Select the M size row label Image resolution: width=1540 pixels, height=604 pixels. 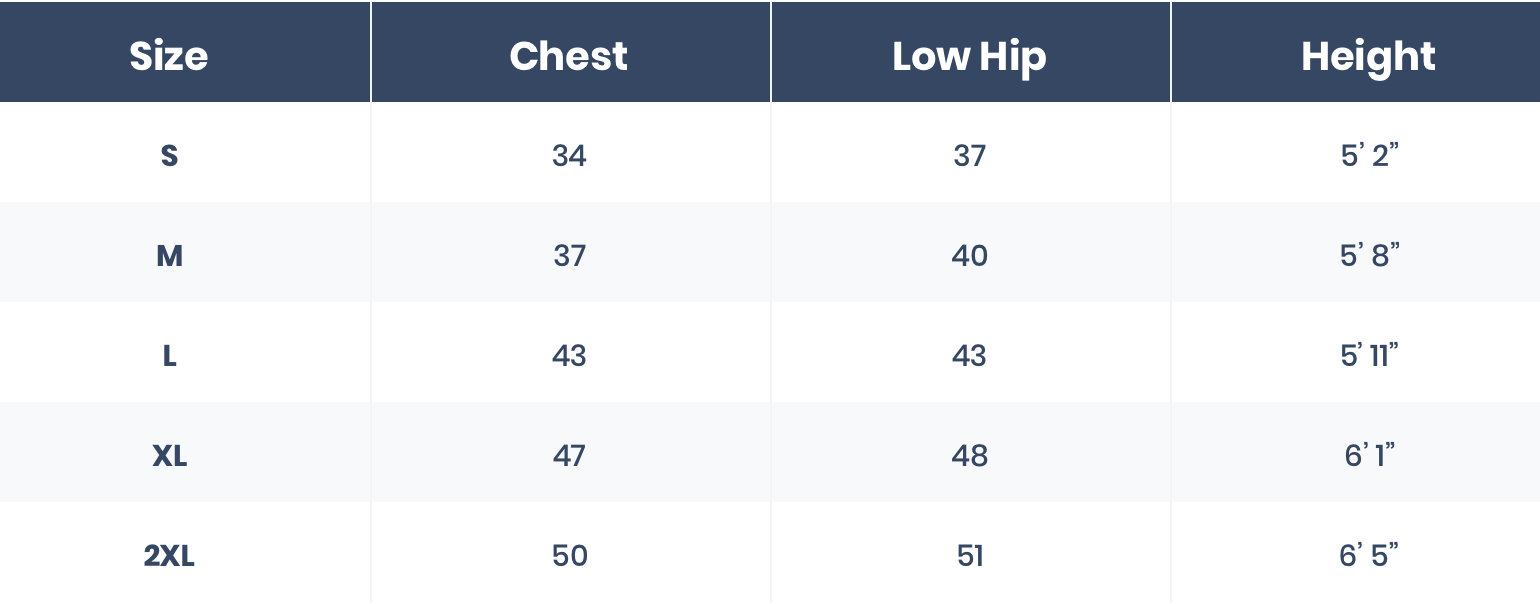[169, 256]
